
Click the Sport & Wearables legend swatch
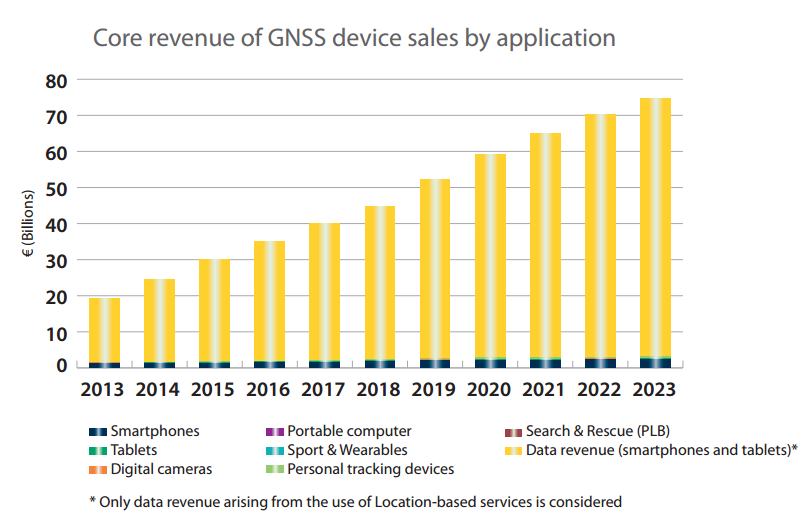tap(274, 451)
